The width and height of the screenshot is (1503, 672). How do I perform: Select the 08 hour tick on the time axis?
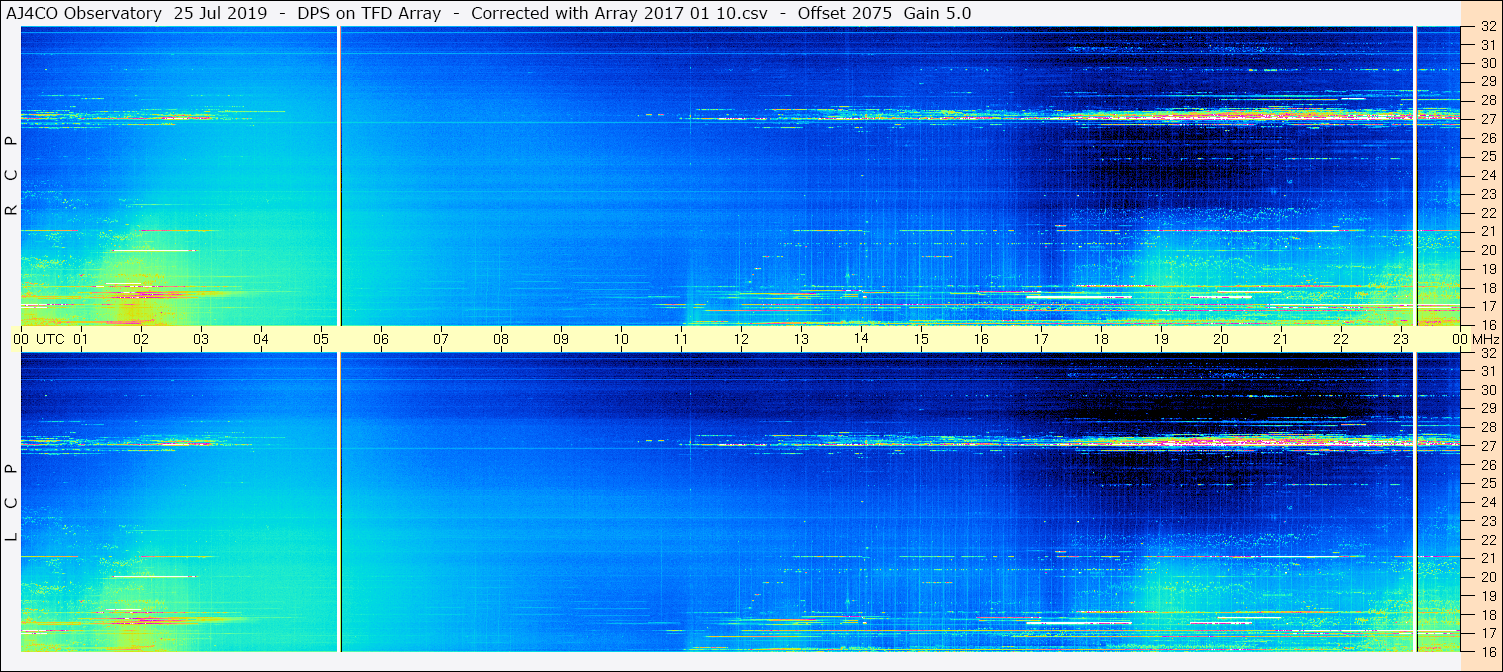pyautogui.click(x=501, y=339)
